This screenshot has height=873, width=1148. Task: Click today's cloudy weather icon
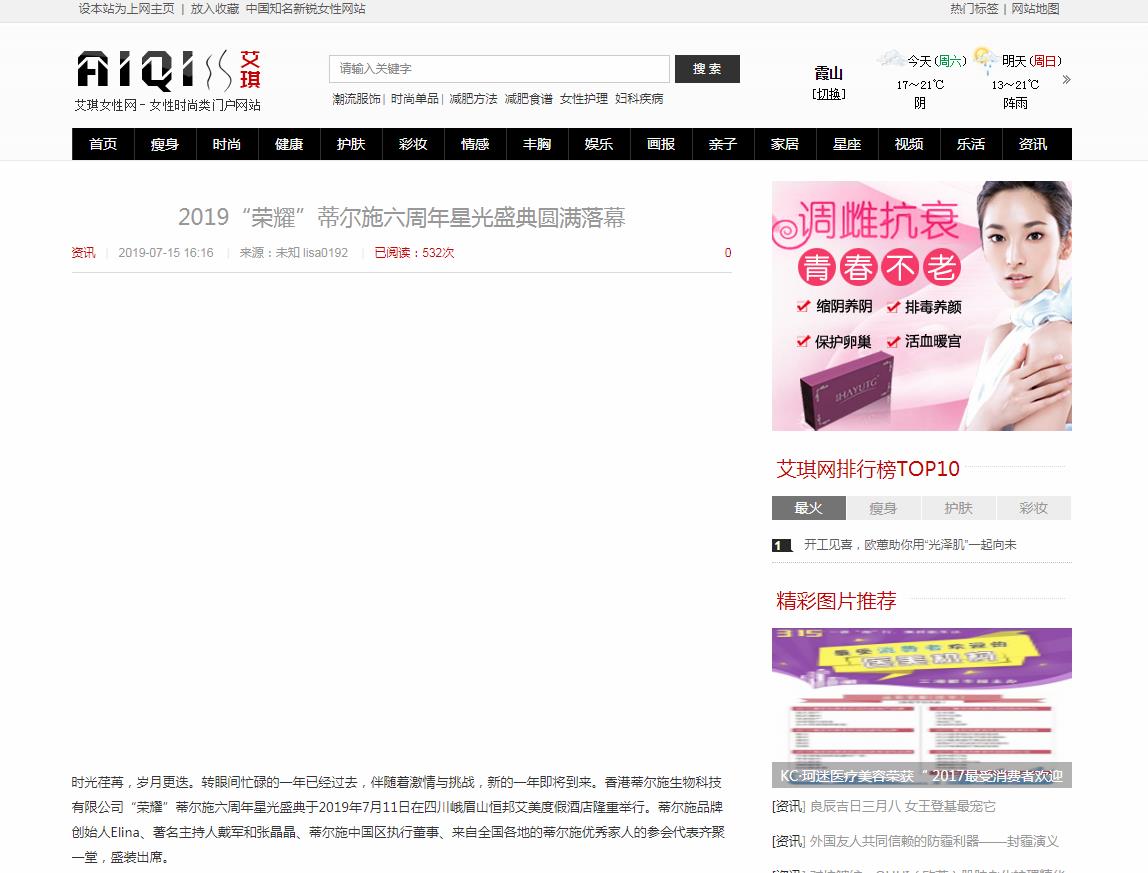point(891,58)
